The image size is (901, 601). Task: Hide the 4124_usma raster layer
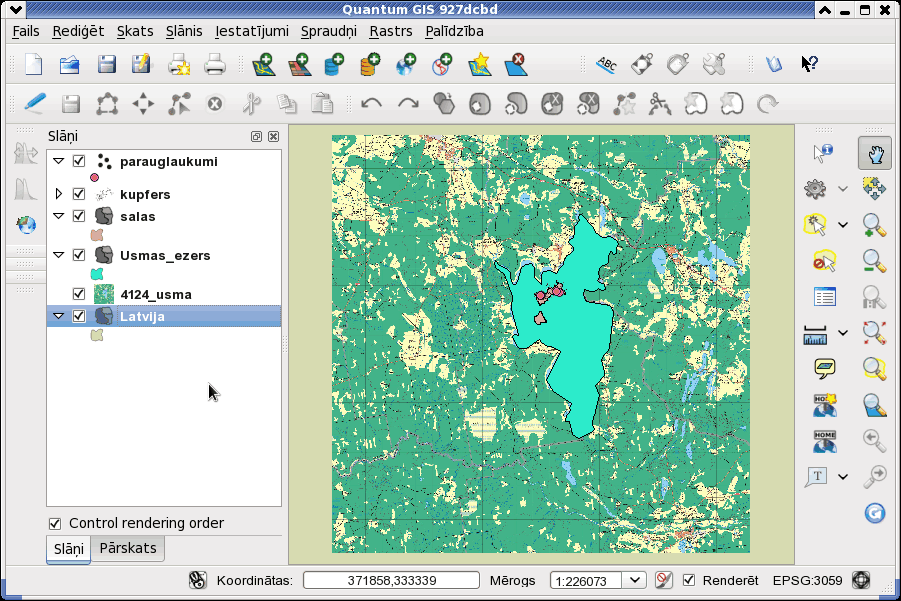click(x=79, y=294)
